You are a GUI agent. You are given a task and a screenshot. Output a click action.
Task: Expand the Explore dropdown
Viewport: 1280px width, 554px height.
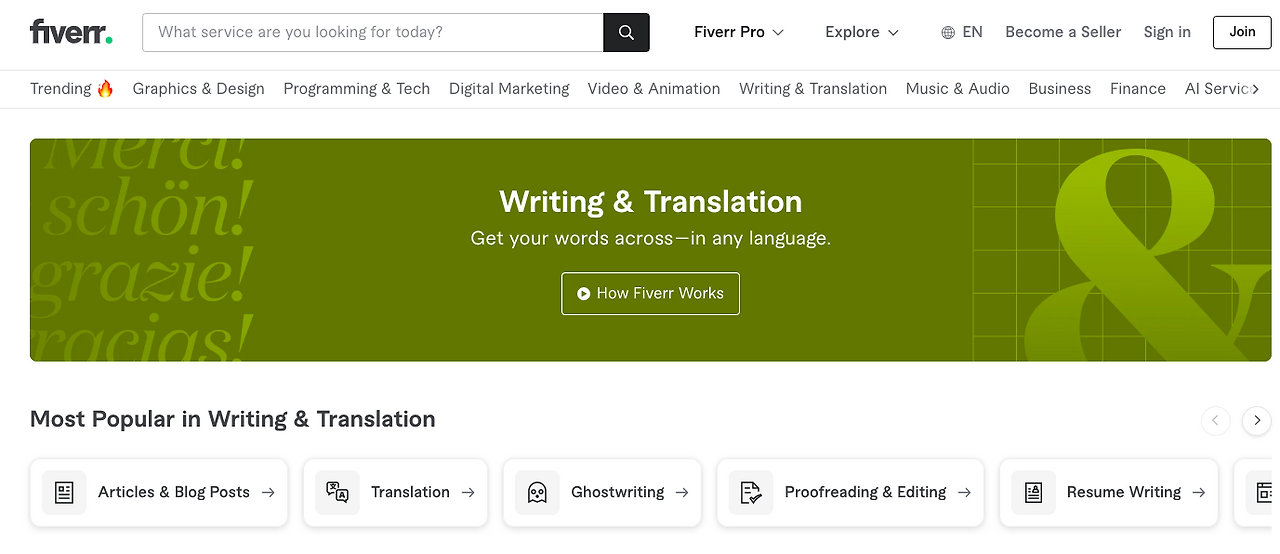(862, 32)
